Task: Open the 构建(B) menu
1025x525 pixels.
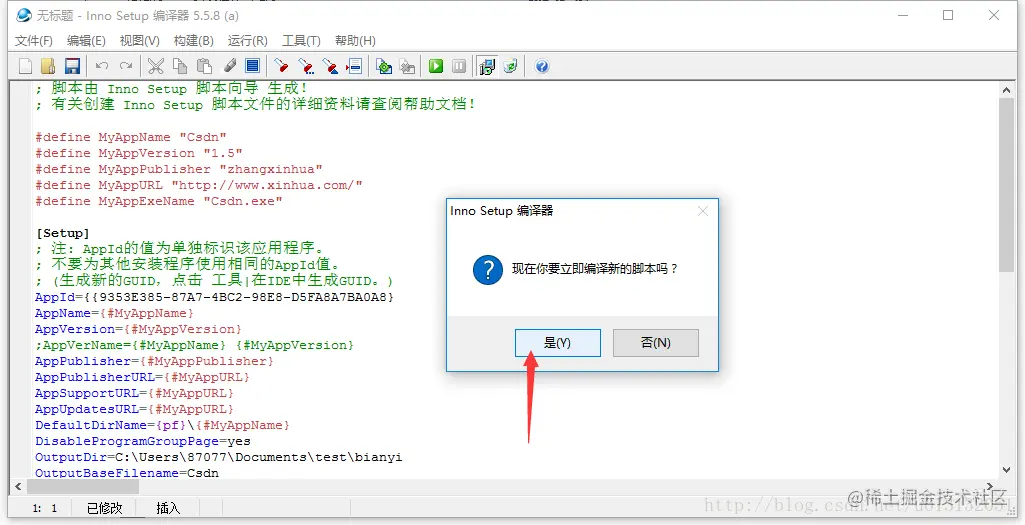Action: click(x=193, y=41)
